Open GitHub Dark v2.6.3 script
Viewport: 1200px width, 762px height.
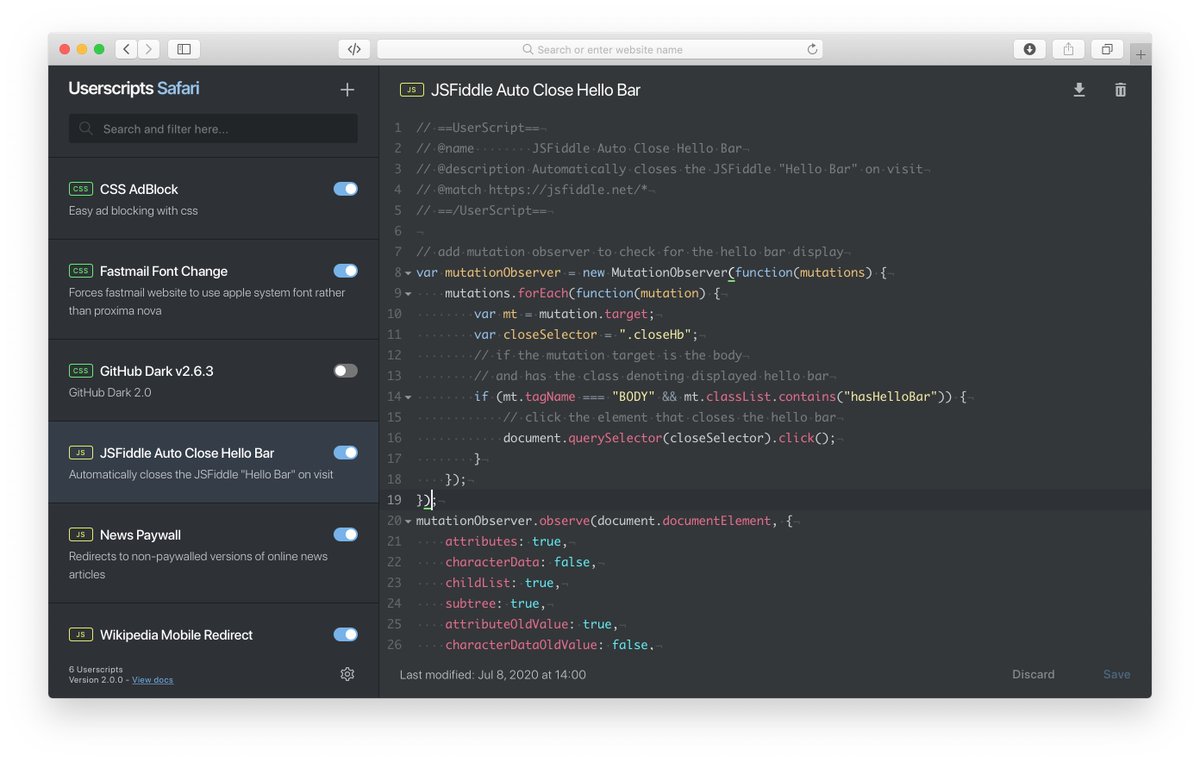213,381
